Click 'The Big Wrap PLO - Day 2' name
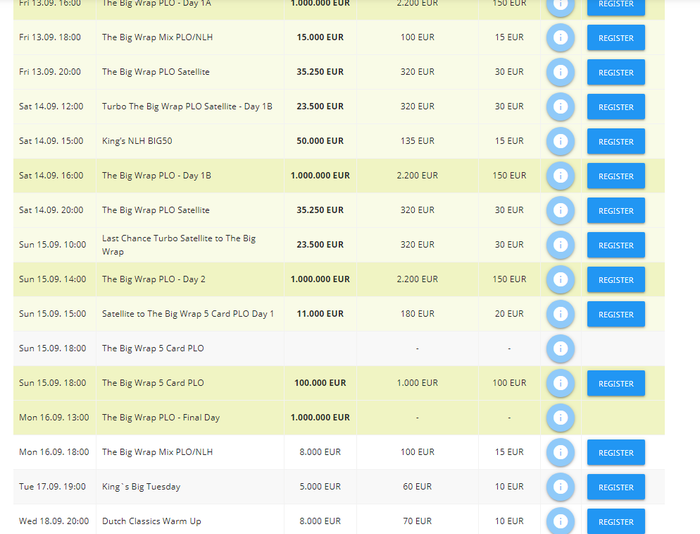 154,280
